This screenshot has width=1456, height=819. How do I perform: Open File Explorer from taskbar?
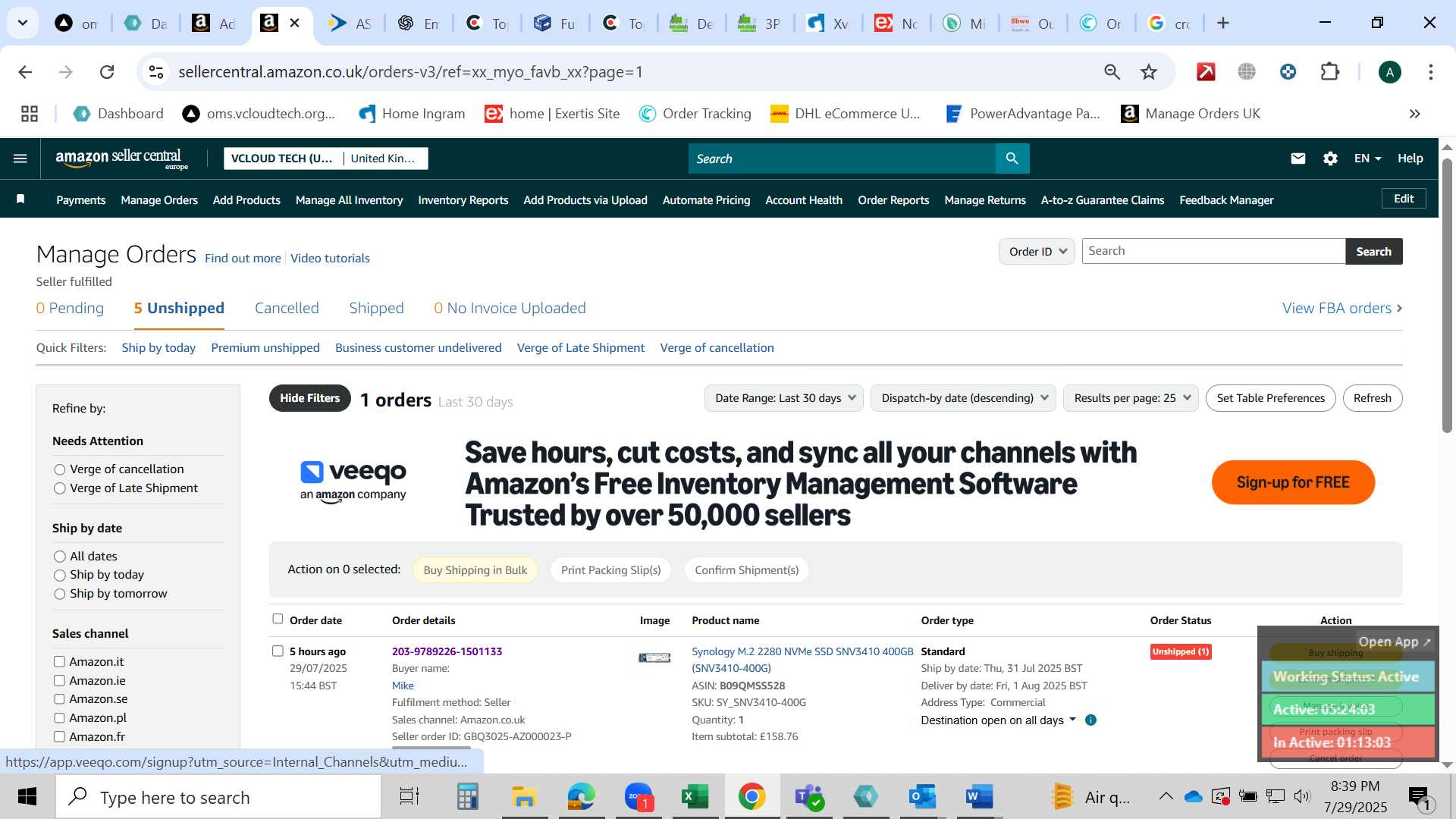(x=524, y=797)
